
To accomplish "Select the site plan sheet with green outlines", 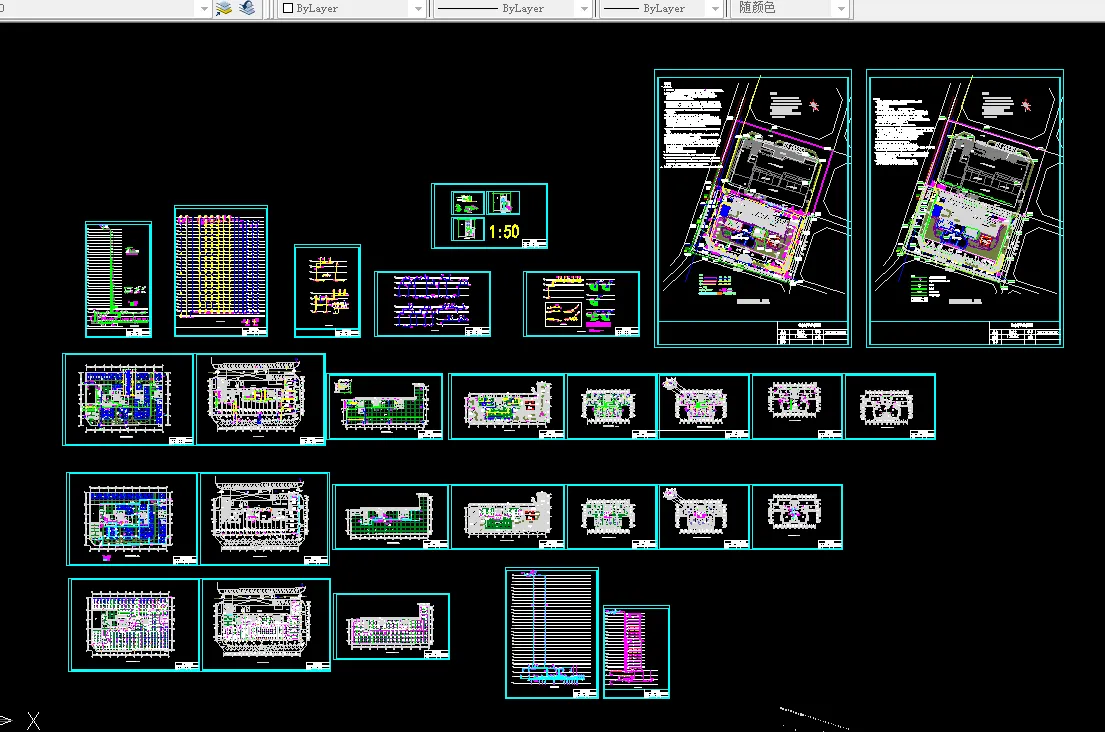I will (x=965, y=208).
